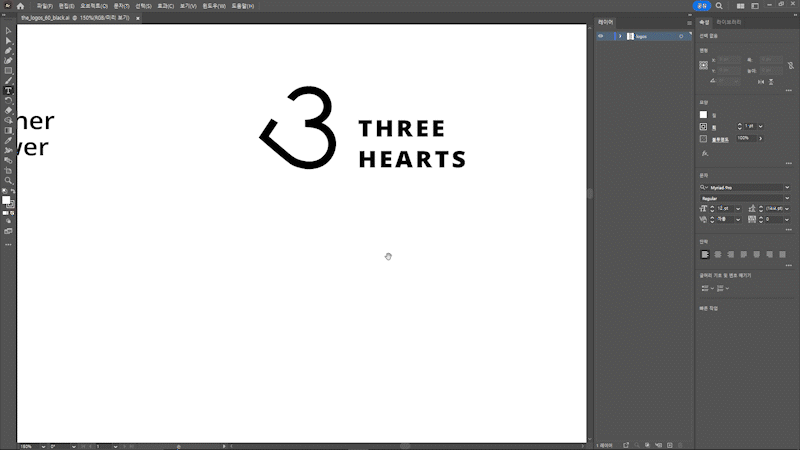
Task: Click the blue Share button
Action: click(x=702, y=6)
